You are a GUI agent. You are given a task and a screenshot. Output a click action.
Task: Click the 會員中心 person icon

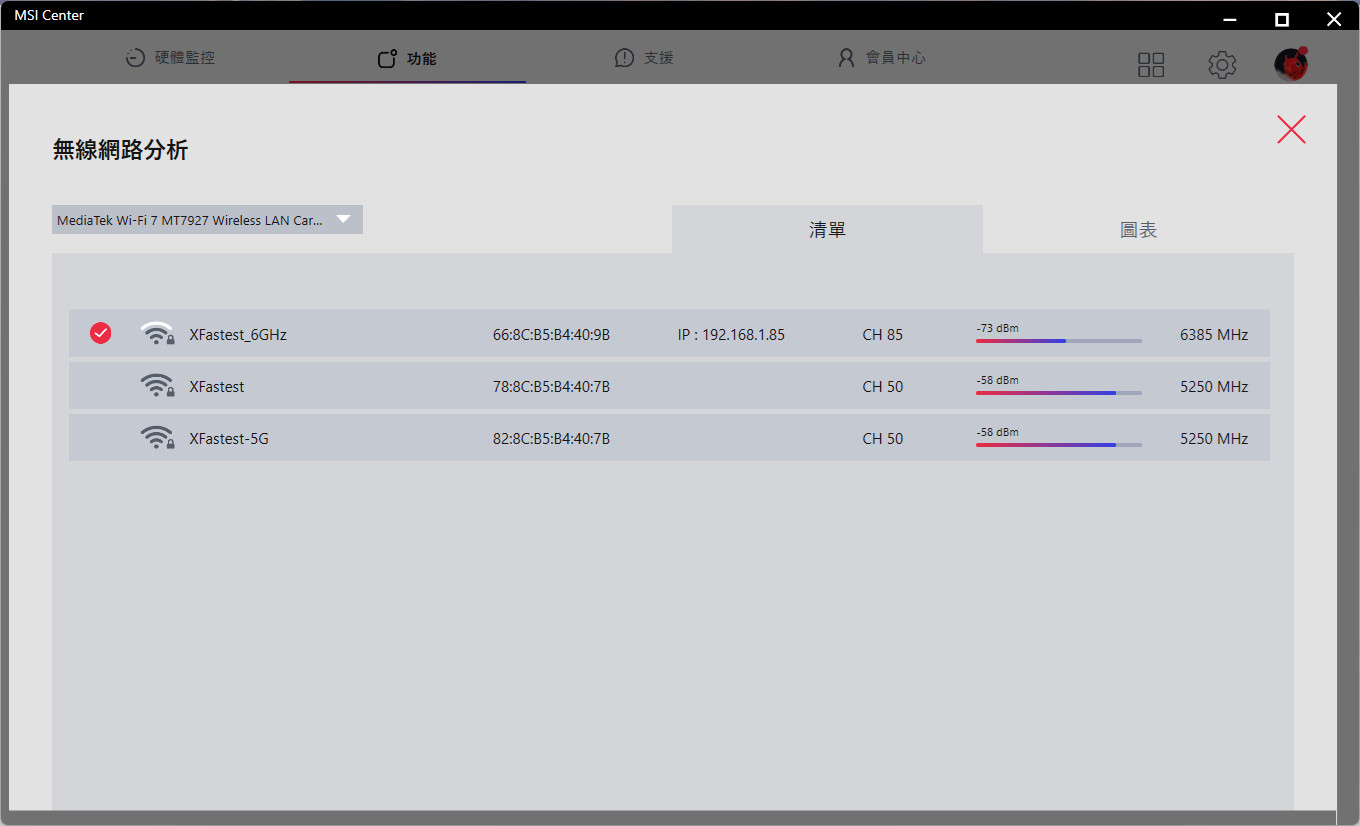[x=846, y=58]
